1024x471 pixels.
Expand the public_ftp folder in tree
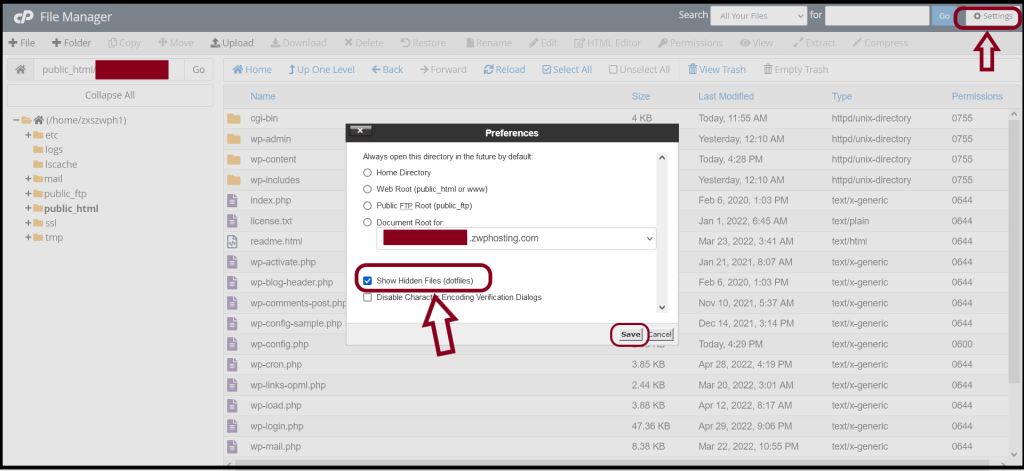tap(28, 194)
